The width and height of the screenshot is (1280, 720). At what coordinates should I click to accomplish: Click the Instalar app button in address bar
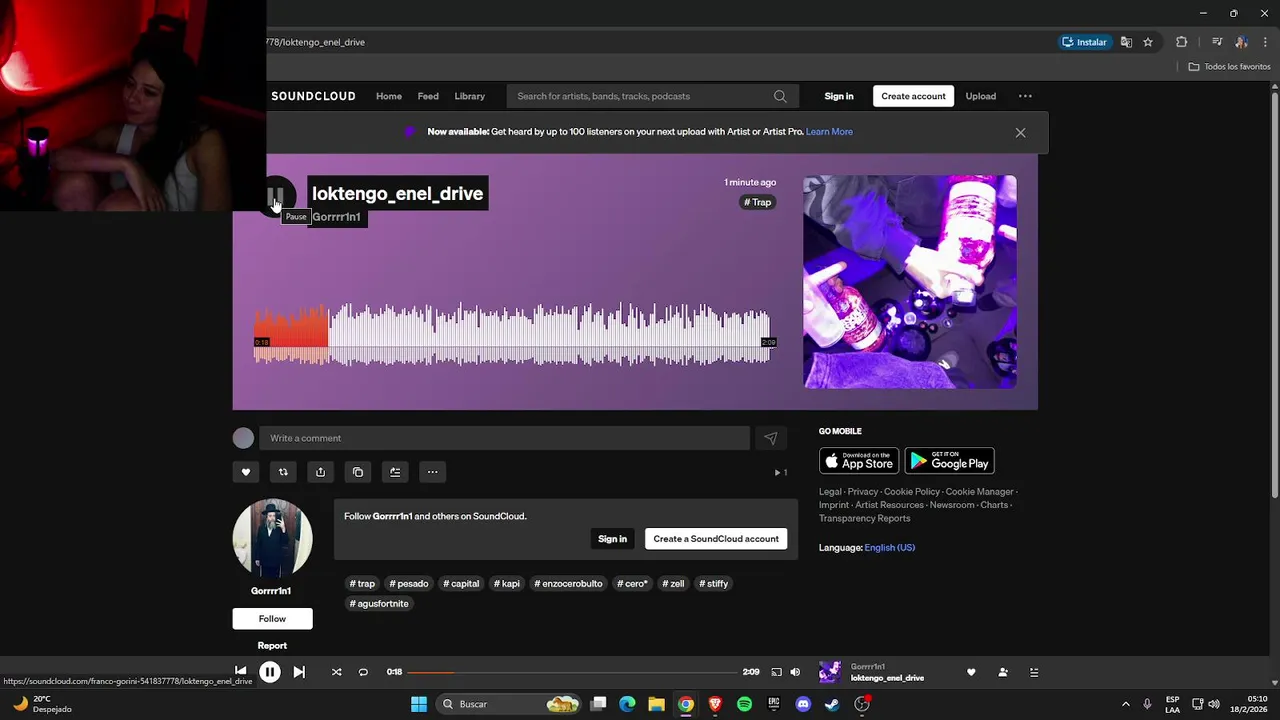tap(1084, 42)
